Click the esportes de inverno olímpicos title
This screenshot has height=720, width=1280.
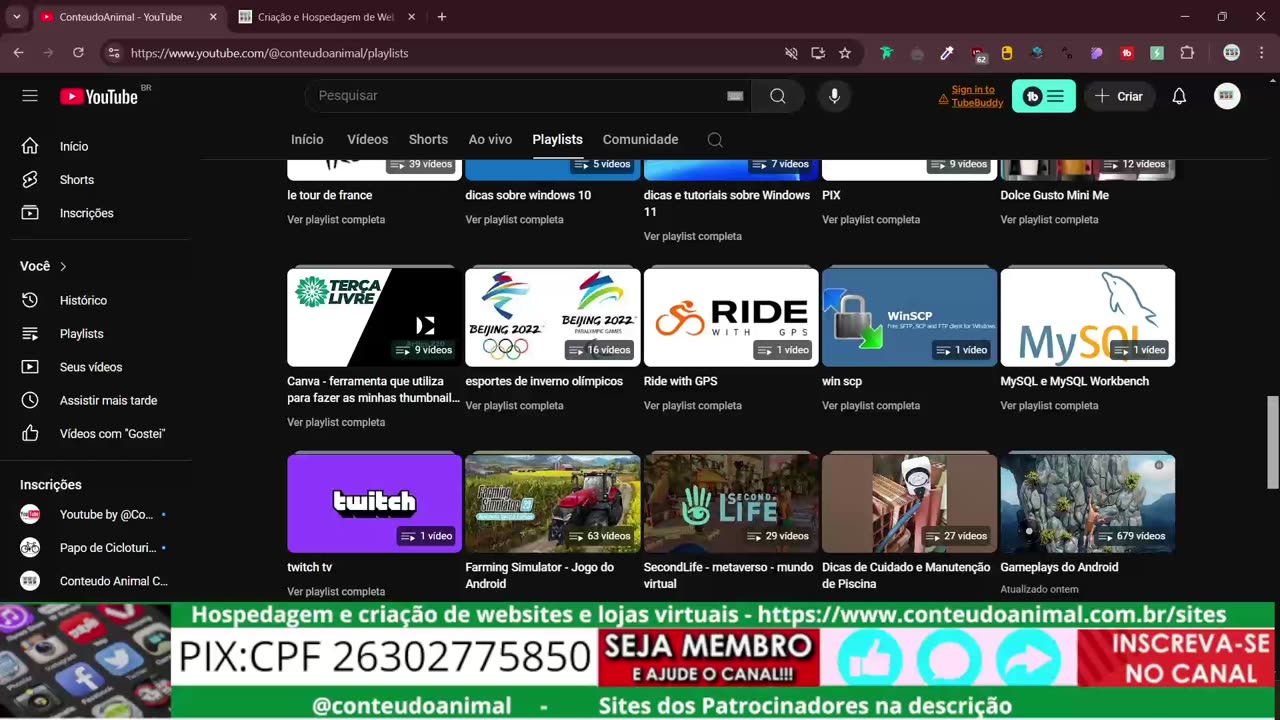(544, 381)
